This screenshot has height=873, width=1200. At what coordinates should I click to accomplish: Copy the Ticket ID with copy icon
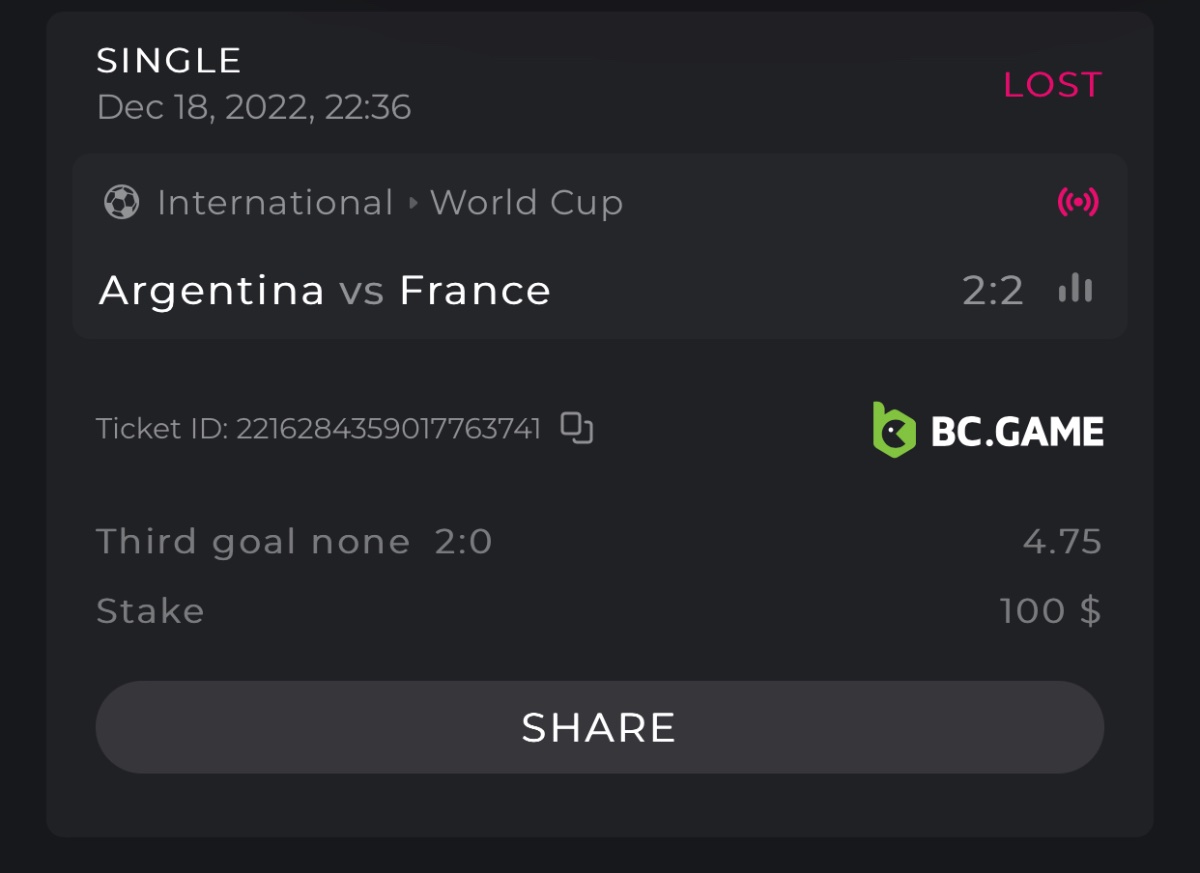pyautogui.click(x=577, y=428)
